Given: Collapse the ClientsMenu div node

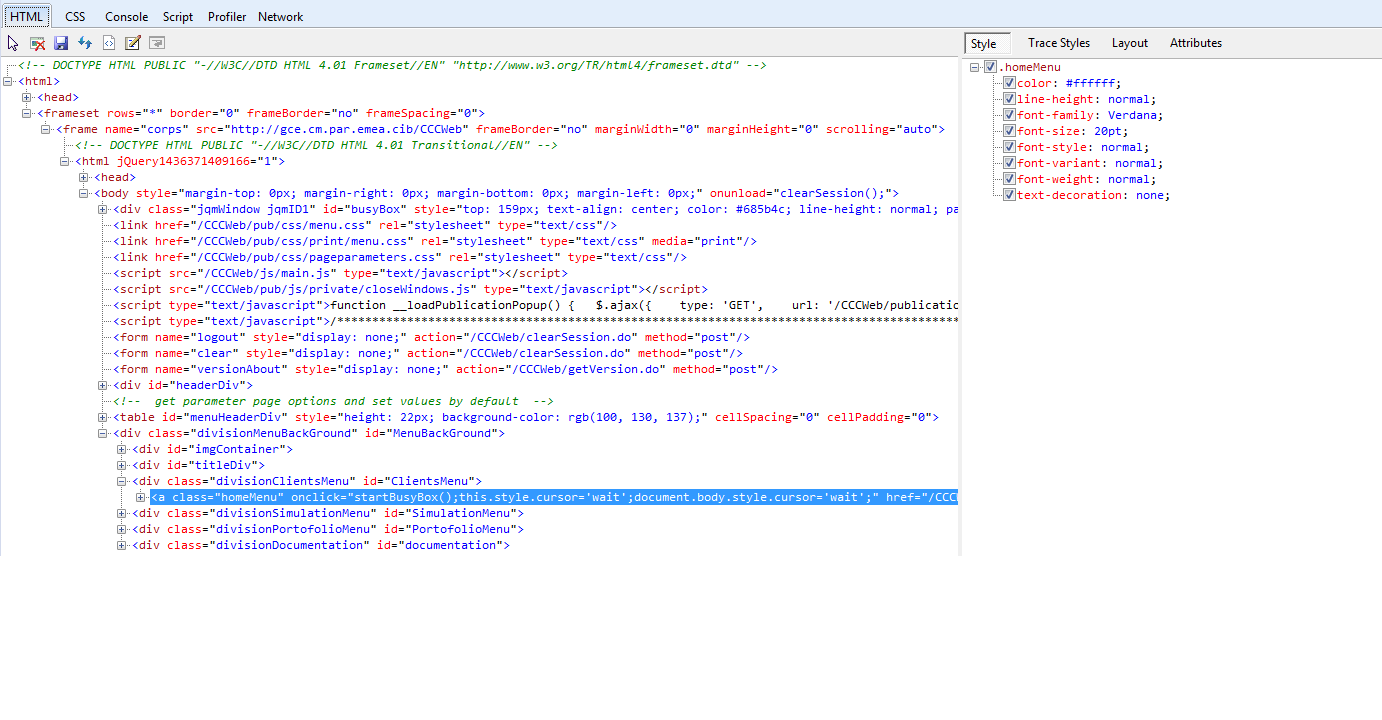Looking at the screenshot, I should (x=122, y=481).
